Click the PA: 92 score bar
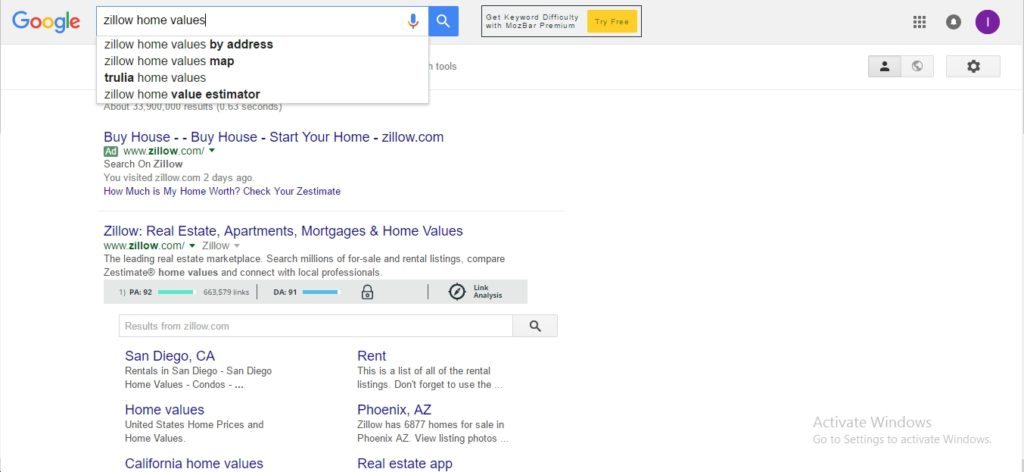 click(x=177, y=292)
